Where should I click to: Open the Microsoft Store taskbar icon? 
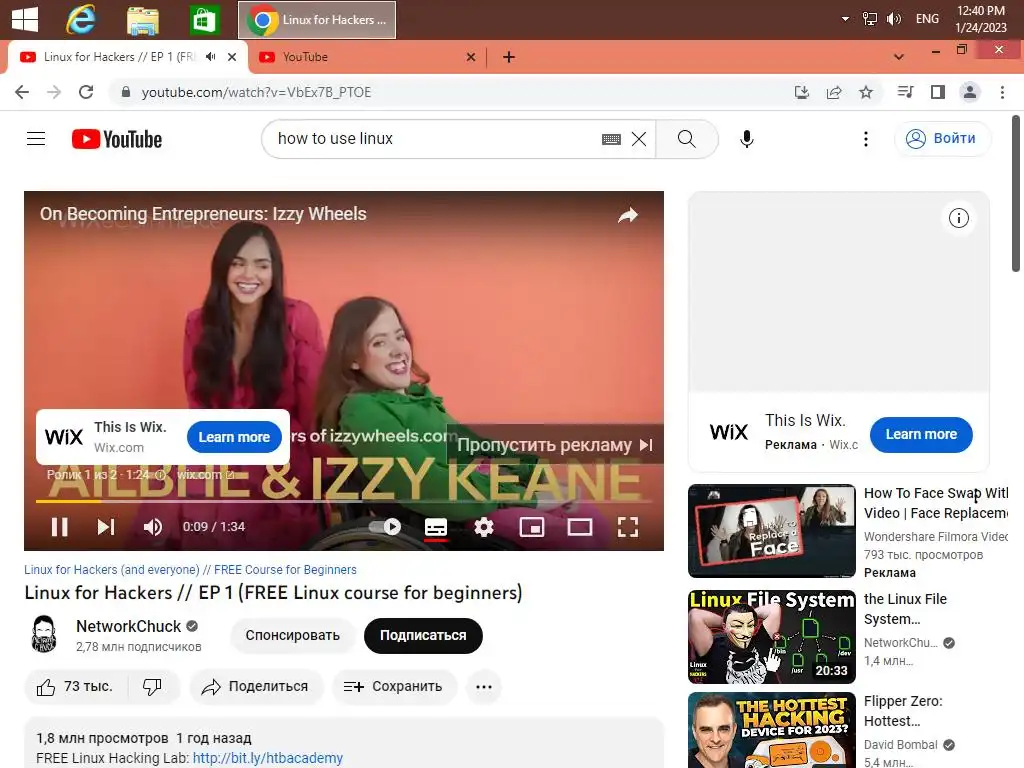pos(204,20)
